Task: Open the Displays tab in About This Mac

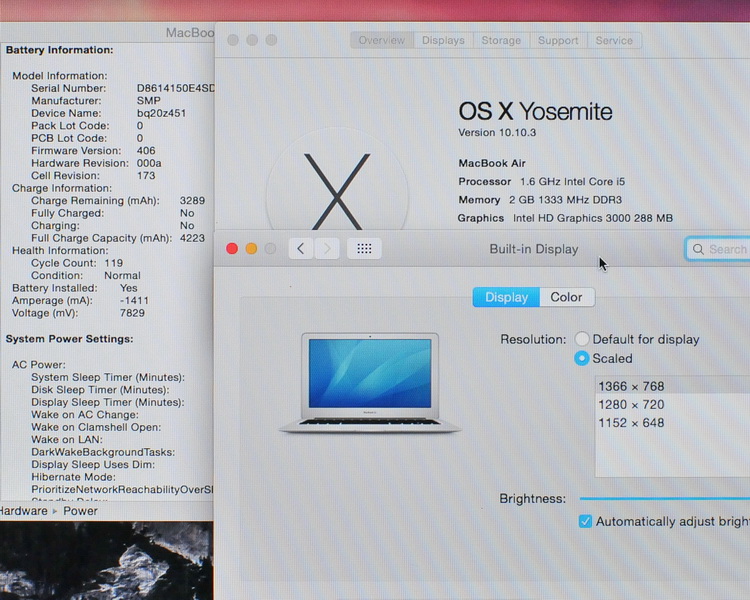Action: [443, 40]
